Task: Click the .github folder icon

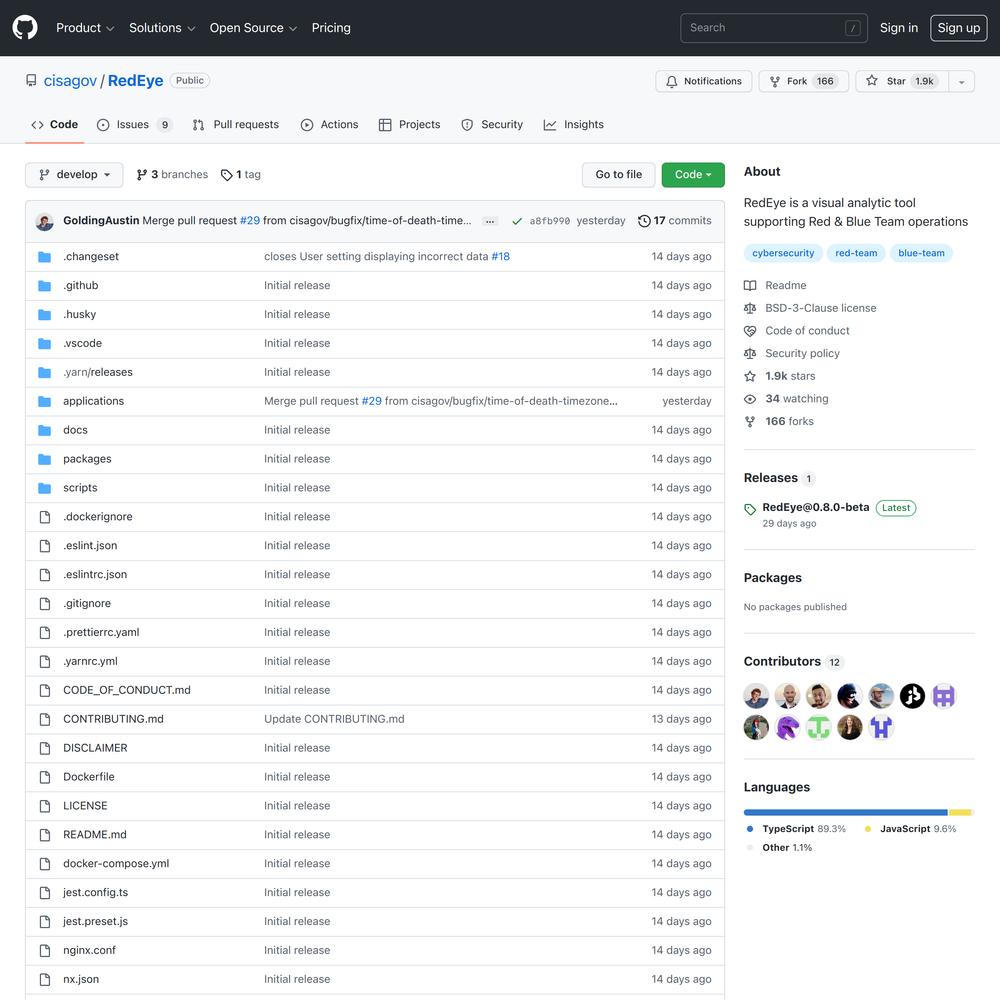Action: (x=45, y=286)
